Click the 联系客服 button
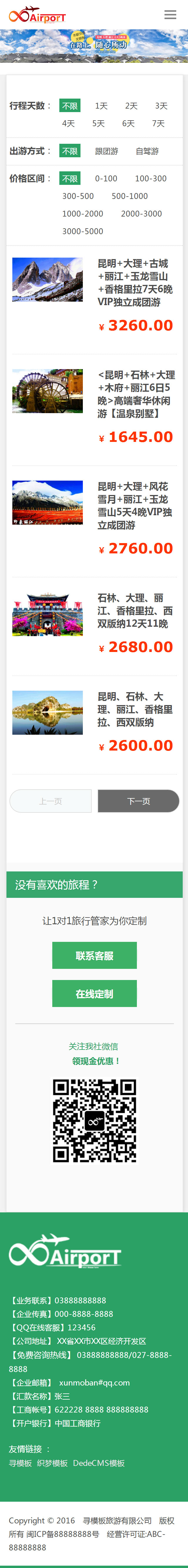The width and height of the screenshot is (188, 1568). click(94, 956)
